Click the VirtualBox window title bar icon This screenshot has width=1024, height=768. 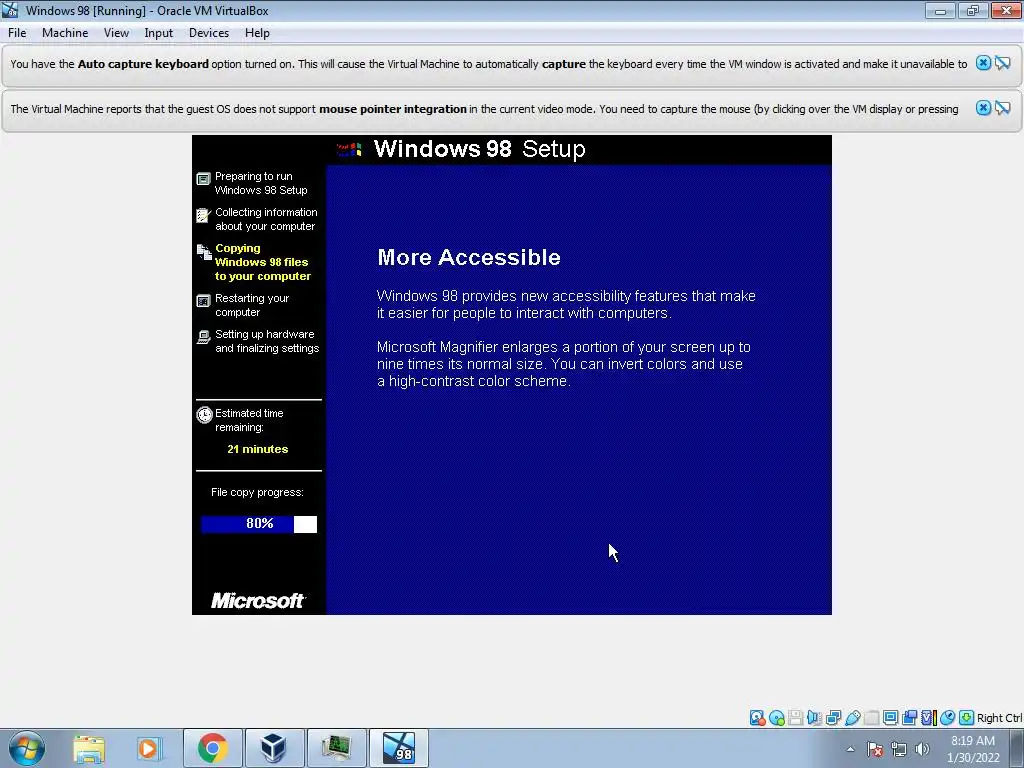click(x=10, y=10)
